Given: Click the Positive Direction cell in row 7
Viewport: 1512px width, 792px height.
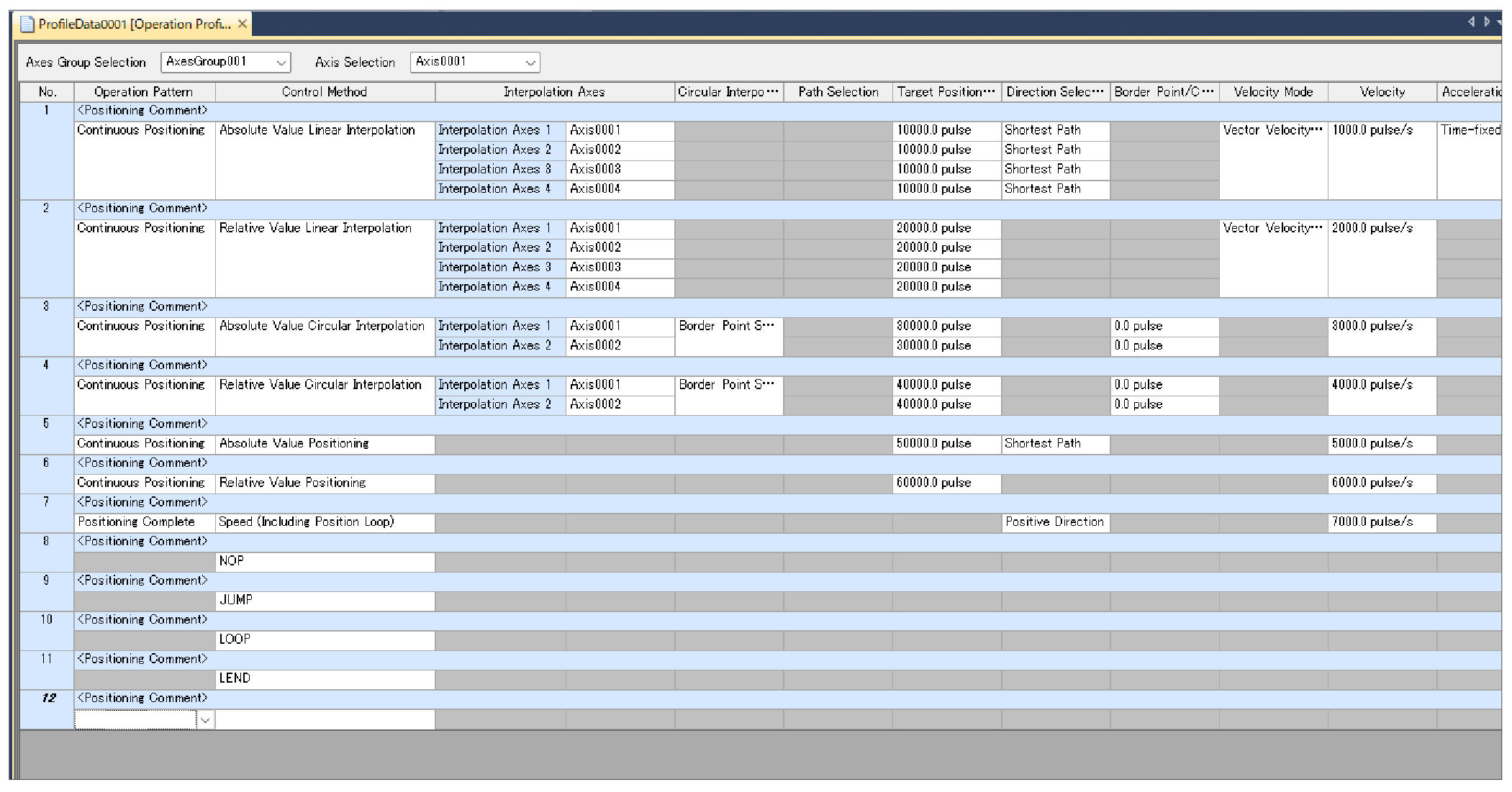Looking at the screenshot, I should pos(1055,522).
